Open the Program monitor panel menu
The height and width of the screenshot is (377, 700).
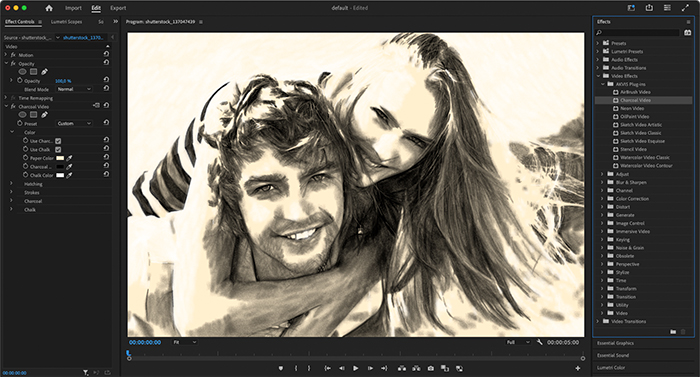(201, 22)
